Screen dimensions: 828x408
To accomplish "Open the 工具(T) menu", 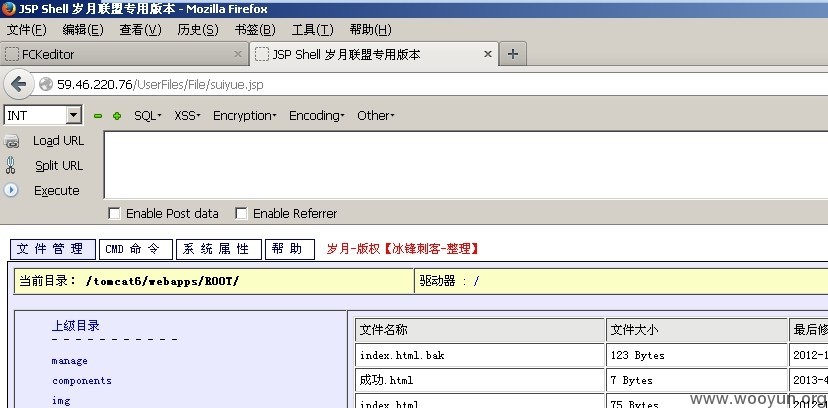I will (313, 30).
